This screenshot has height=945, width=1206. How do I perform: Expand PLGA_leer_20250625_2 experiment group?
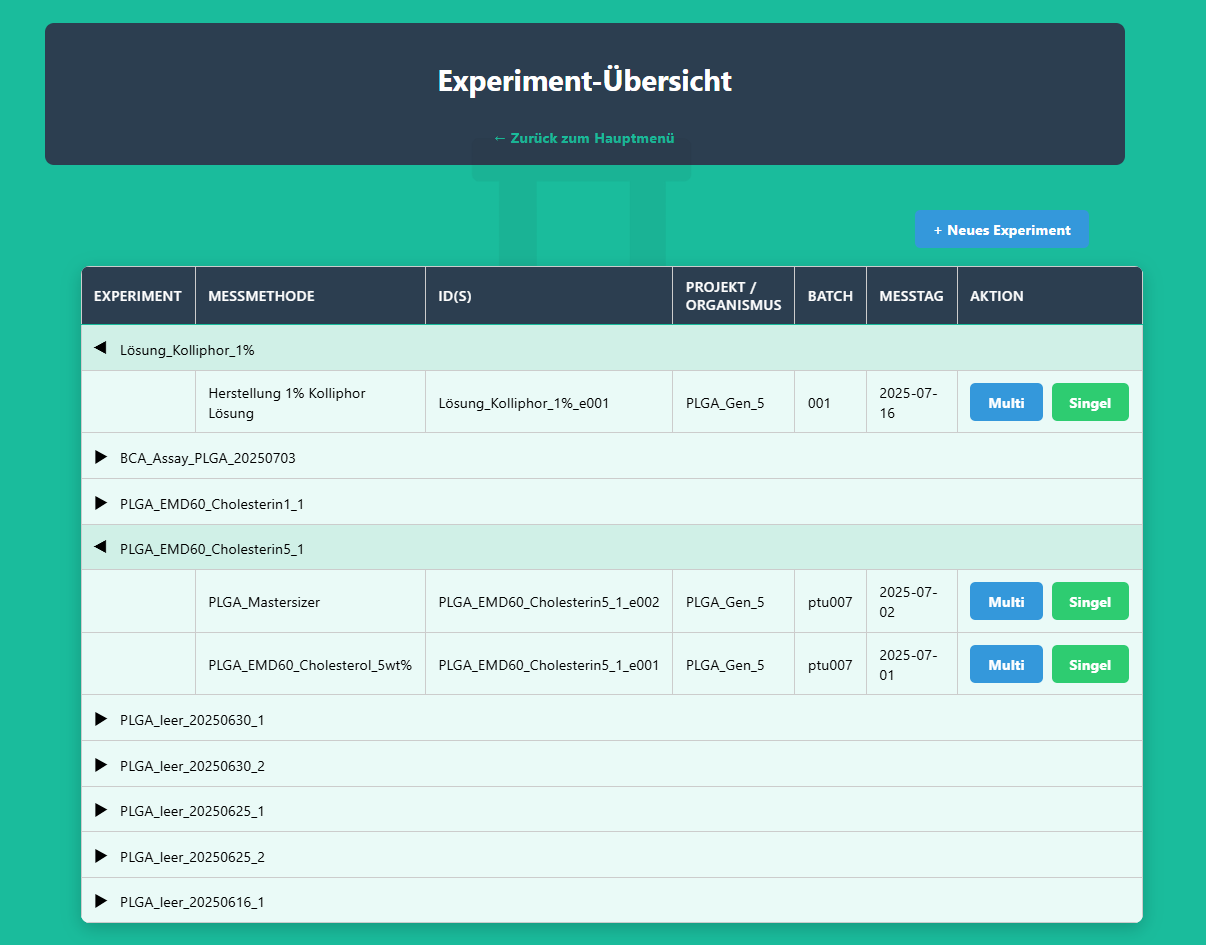[100, 856]
